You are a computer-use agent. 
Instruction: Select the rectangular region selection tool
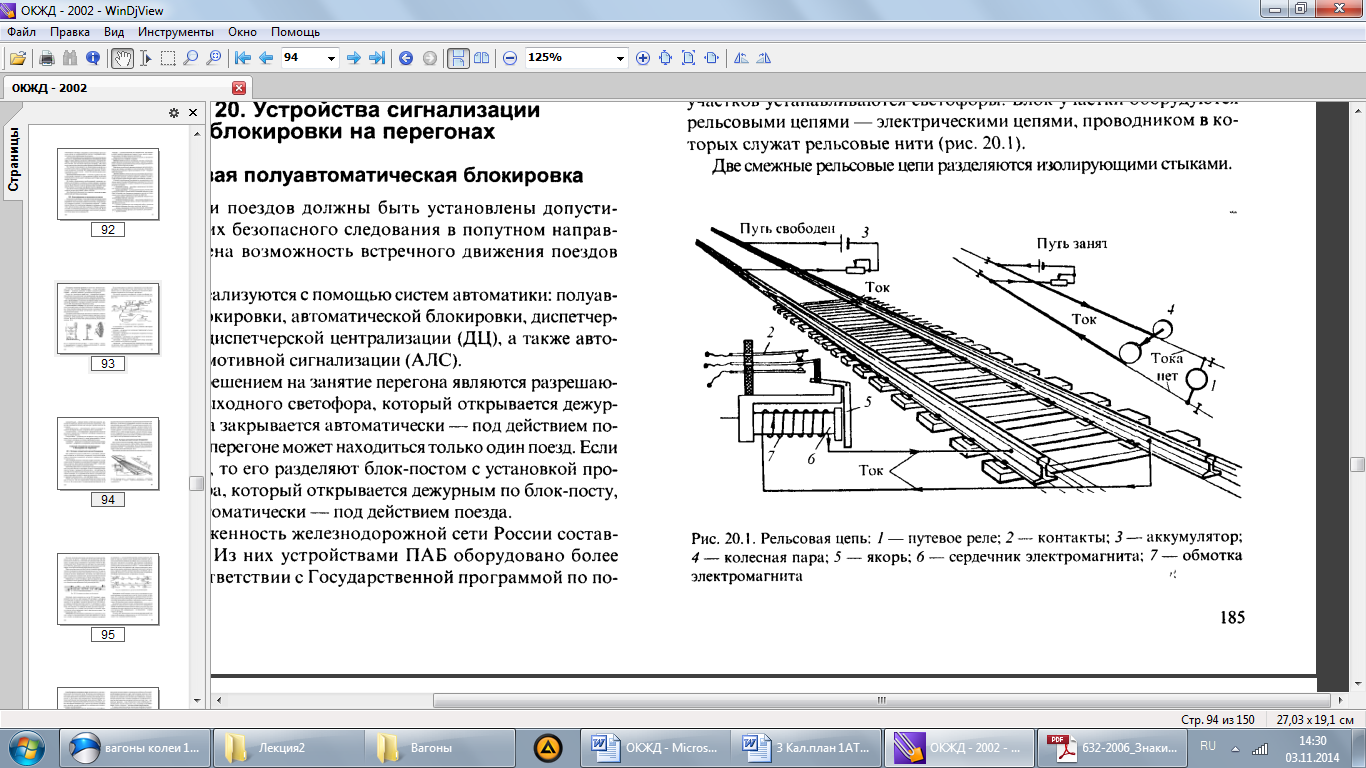click(168, 58)
